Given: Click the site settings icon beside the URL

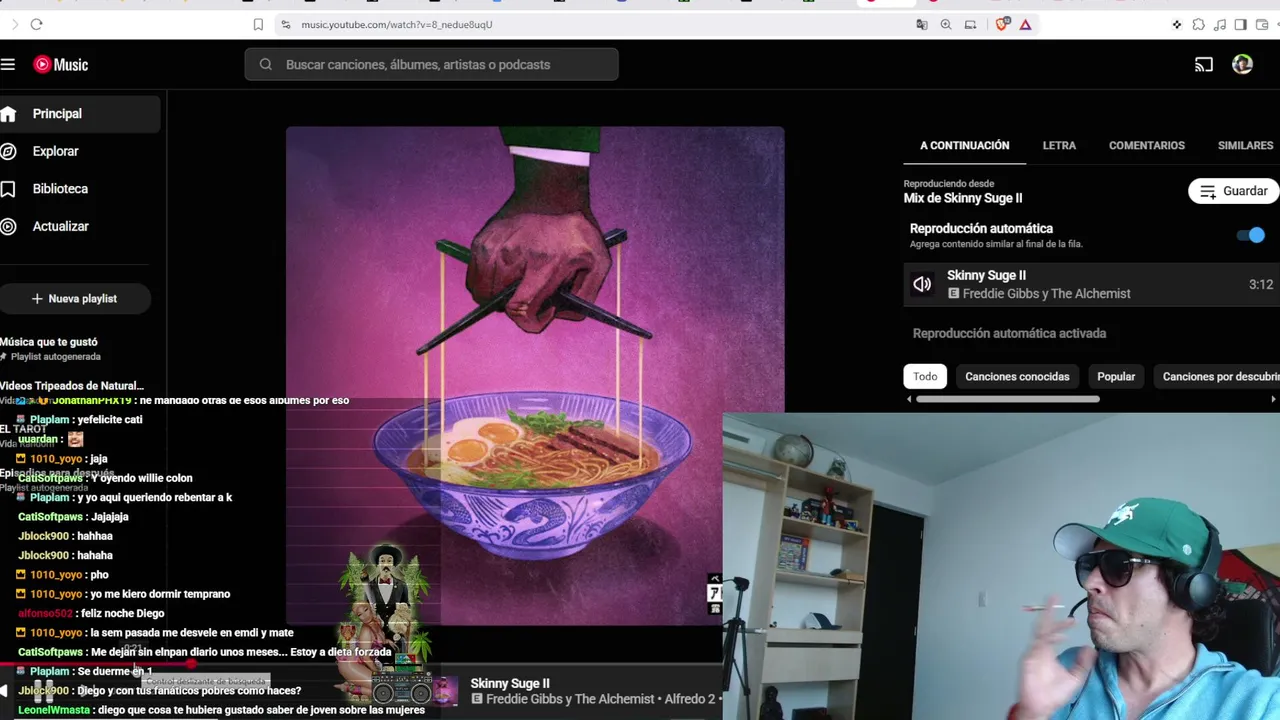Looking at the screenshot, I should [x=285, y=24].
